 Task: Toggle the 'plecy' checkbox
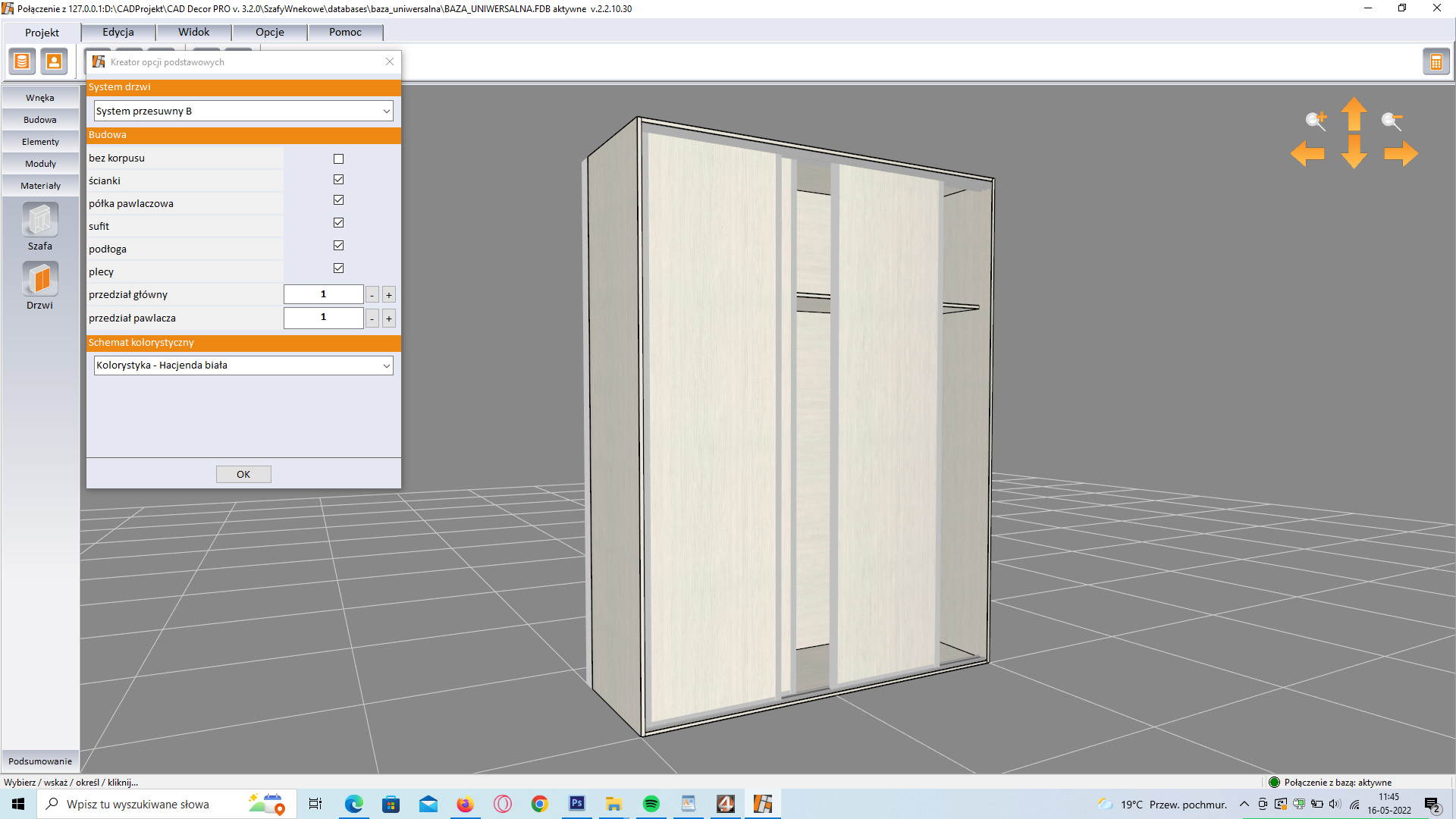pos(338,268)
